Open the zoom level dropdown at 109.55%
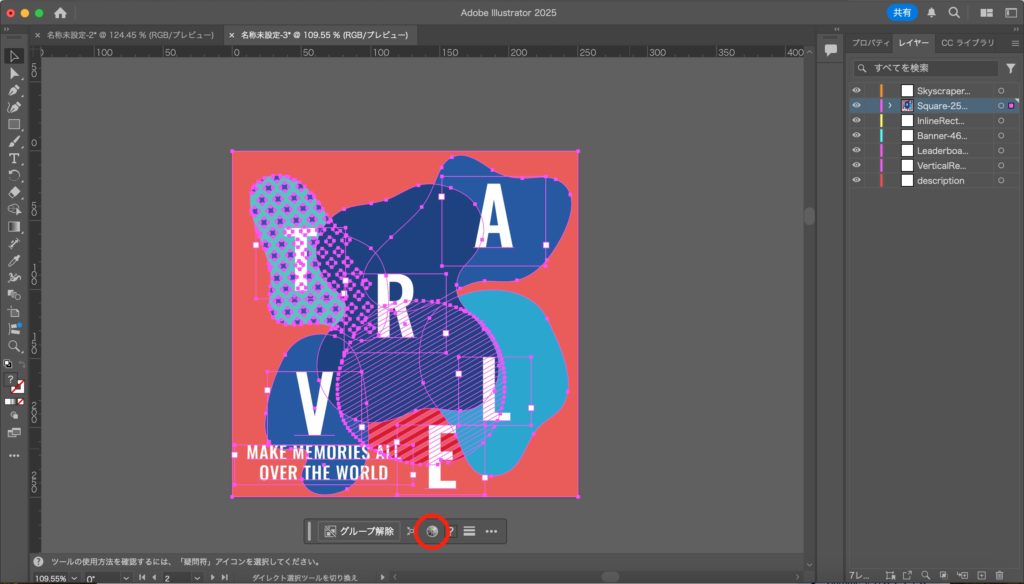 point(75,578)
